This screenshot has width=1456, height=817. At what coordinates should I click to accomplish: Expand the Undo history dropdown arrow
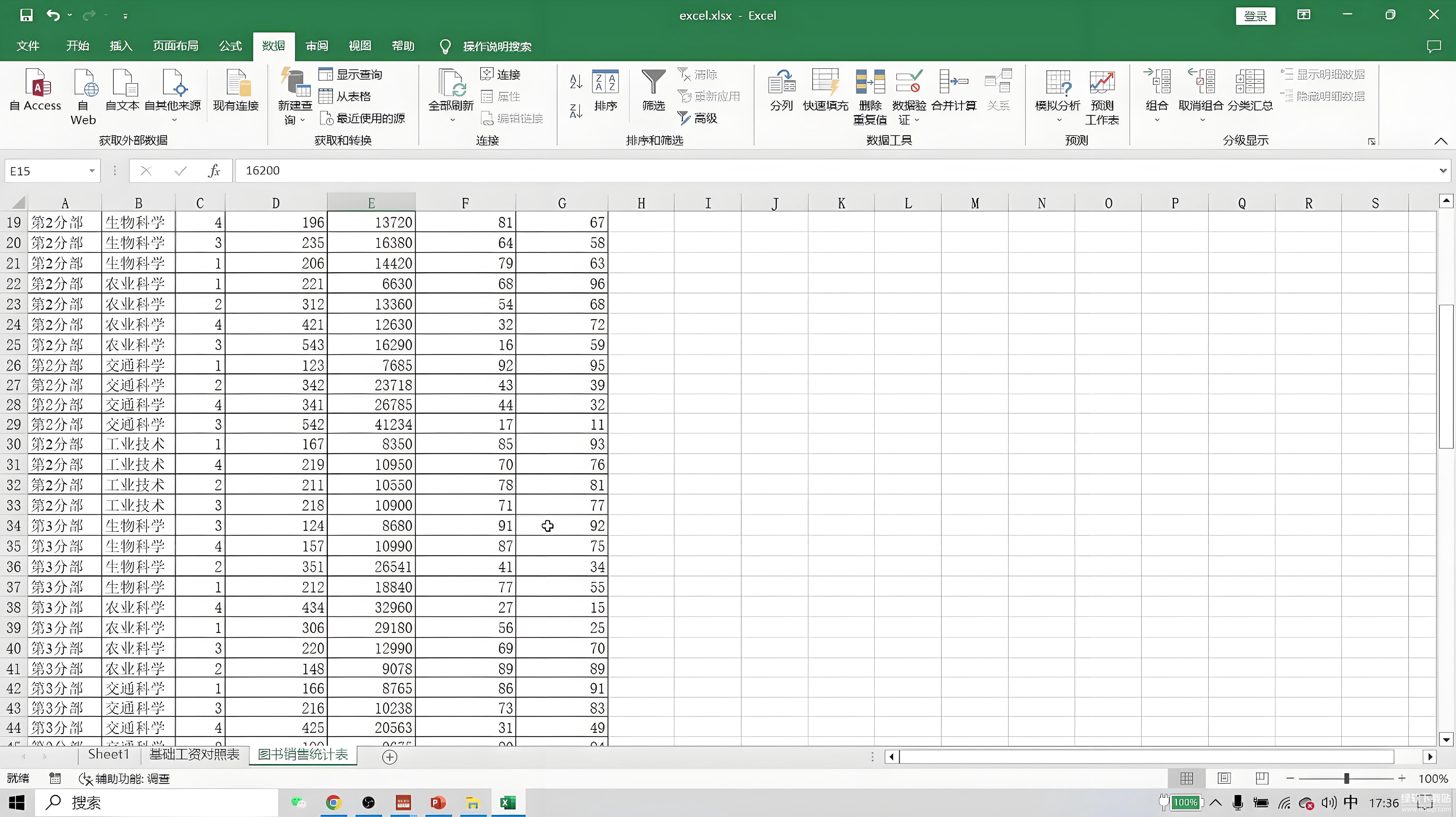(70, 15)
